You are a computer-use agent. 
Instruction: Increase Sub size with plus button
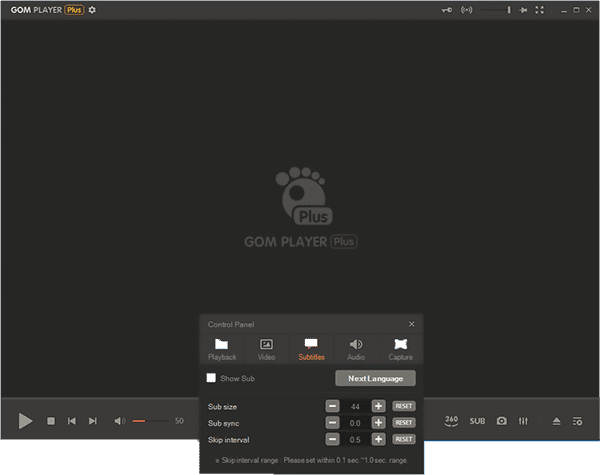tap(378, 406)
